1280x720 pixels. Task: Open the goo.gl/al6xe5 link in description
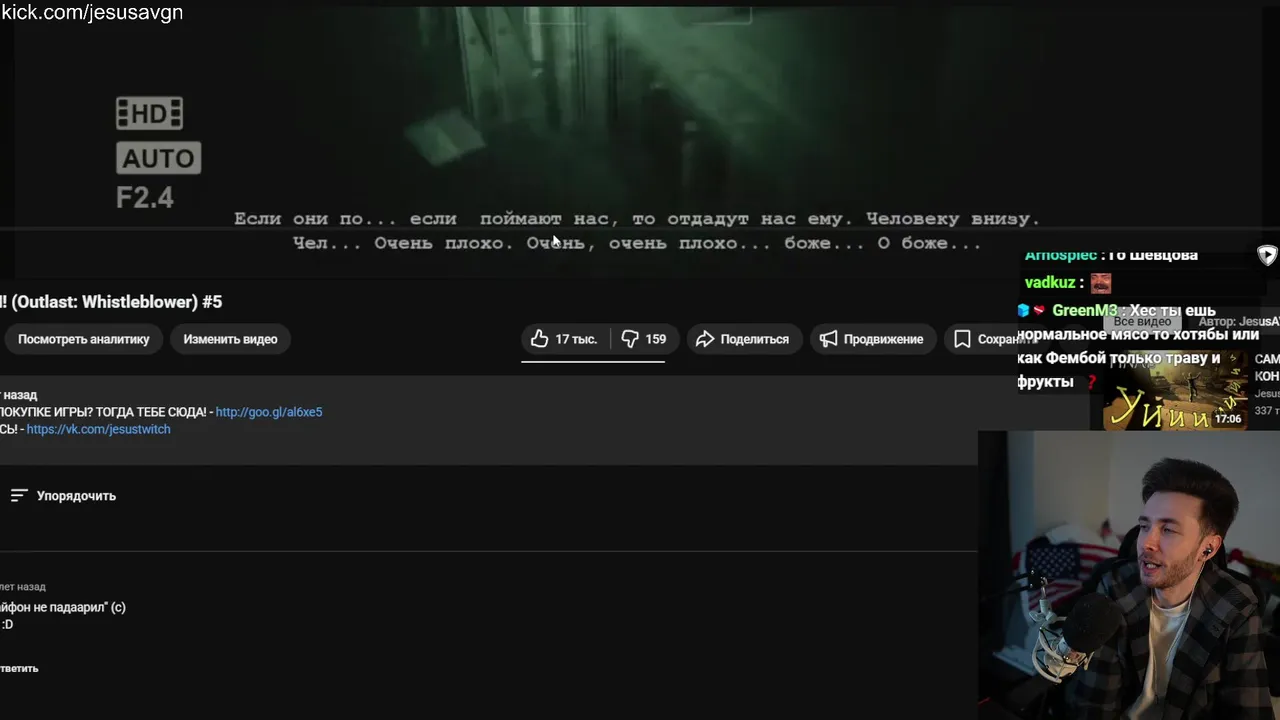coord(269,412)
